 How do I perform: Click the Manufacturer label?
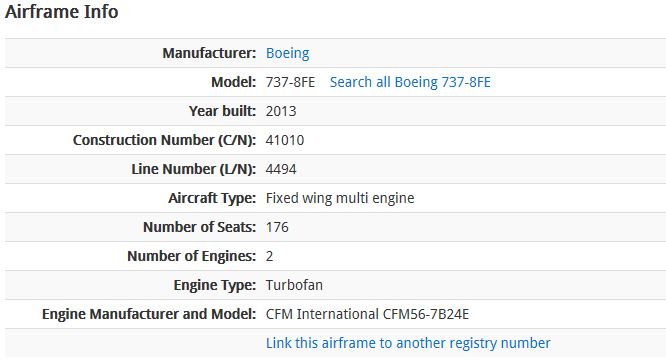(x=209, y=54)
